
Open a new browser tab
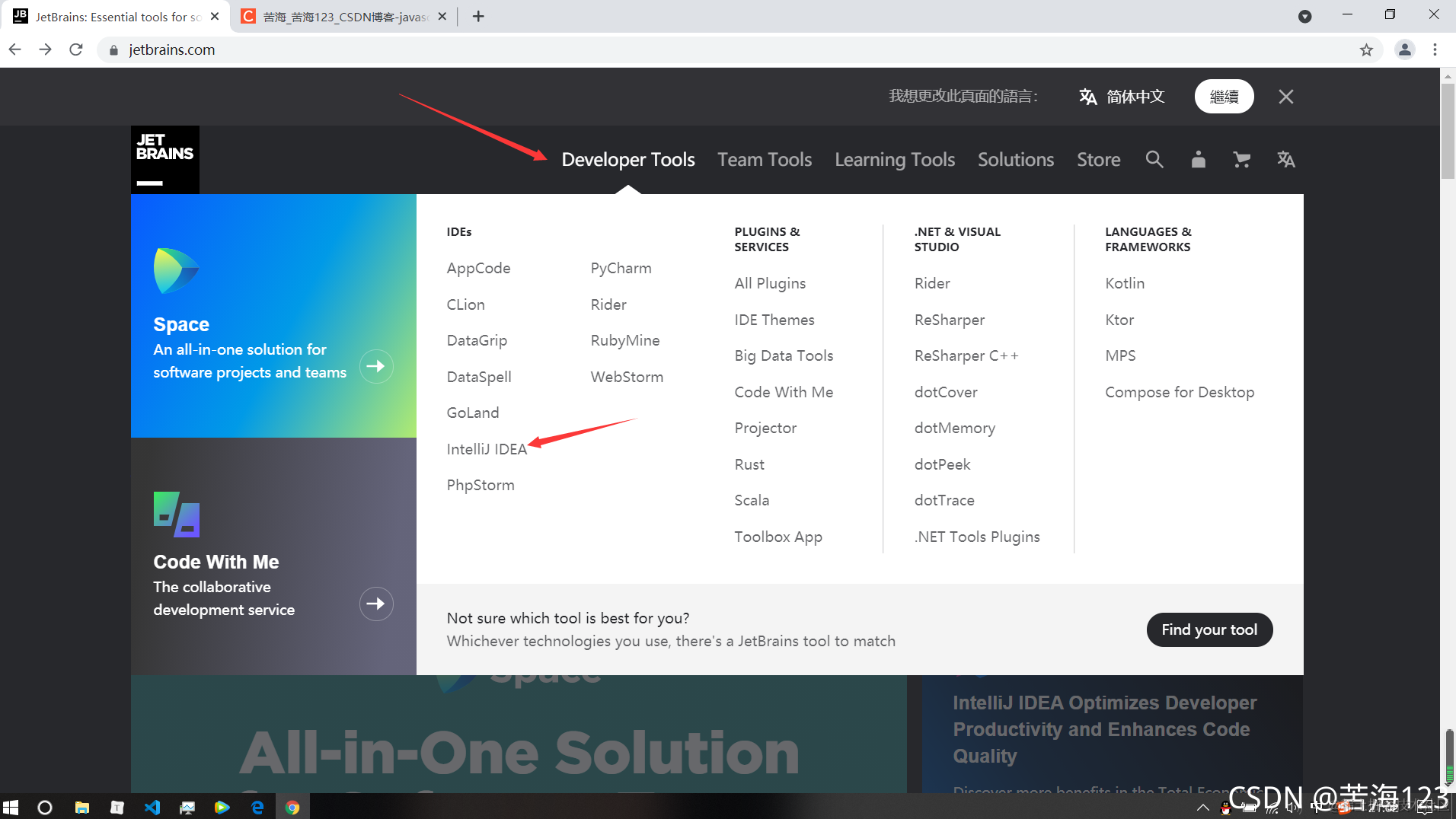(478, 16)
